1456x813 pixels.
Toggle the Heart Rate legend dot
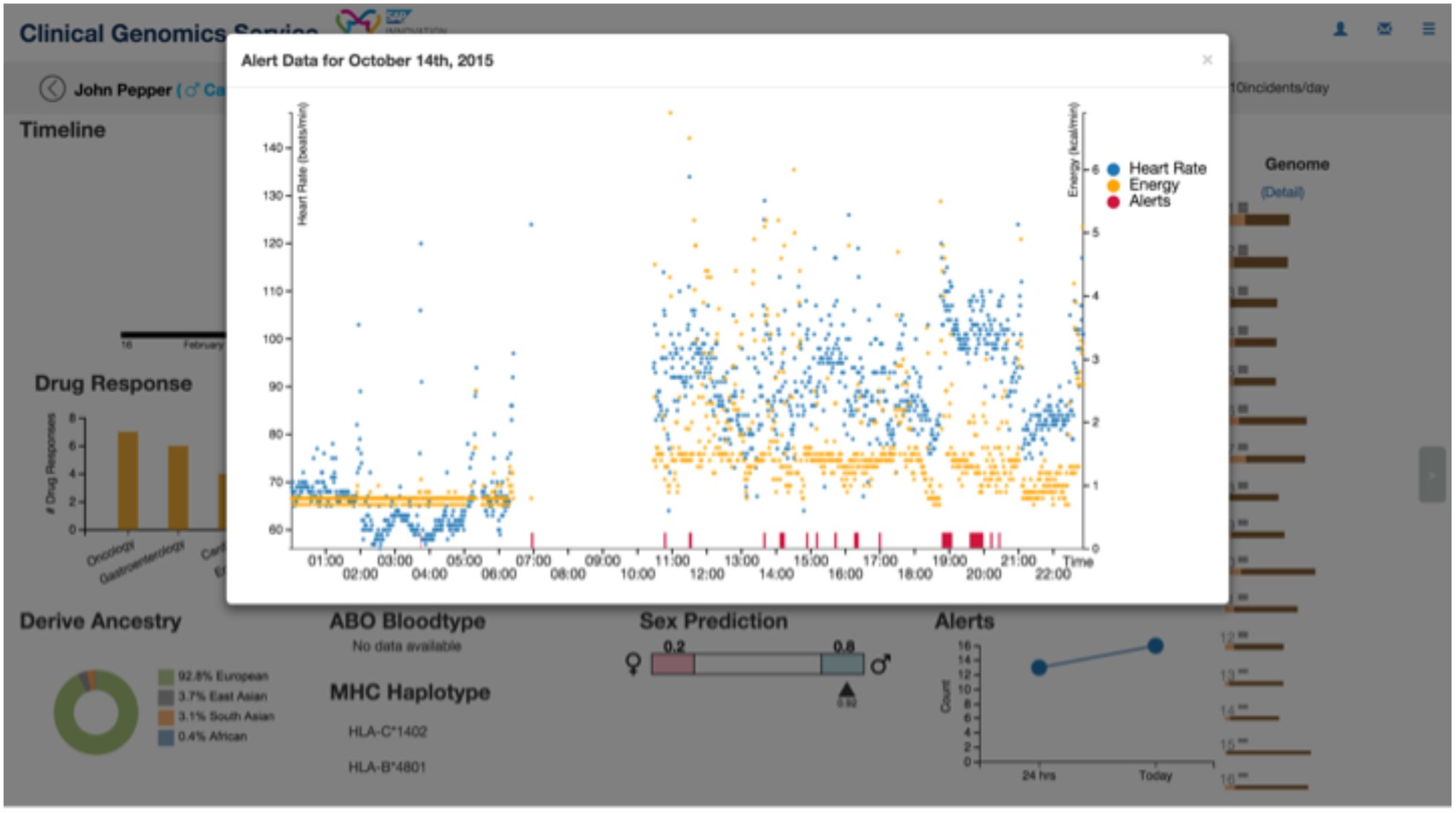point(1113,169)
